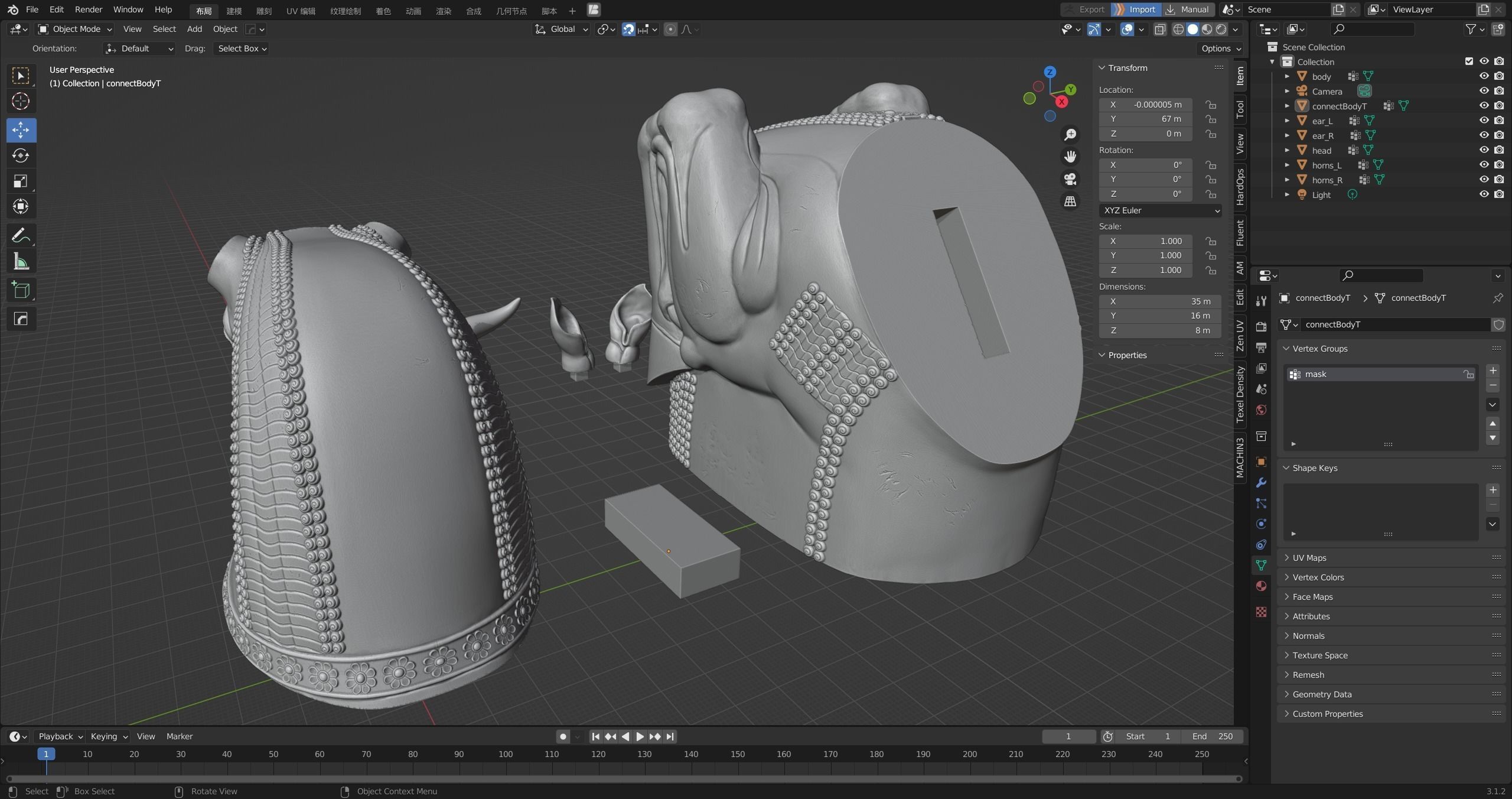Open the Select Box drag dropdown

pyautogui.click(x=242, y=48)
